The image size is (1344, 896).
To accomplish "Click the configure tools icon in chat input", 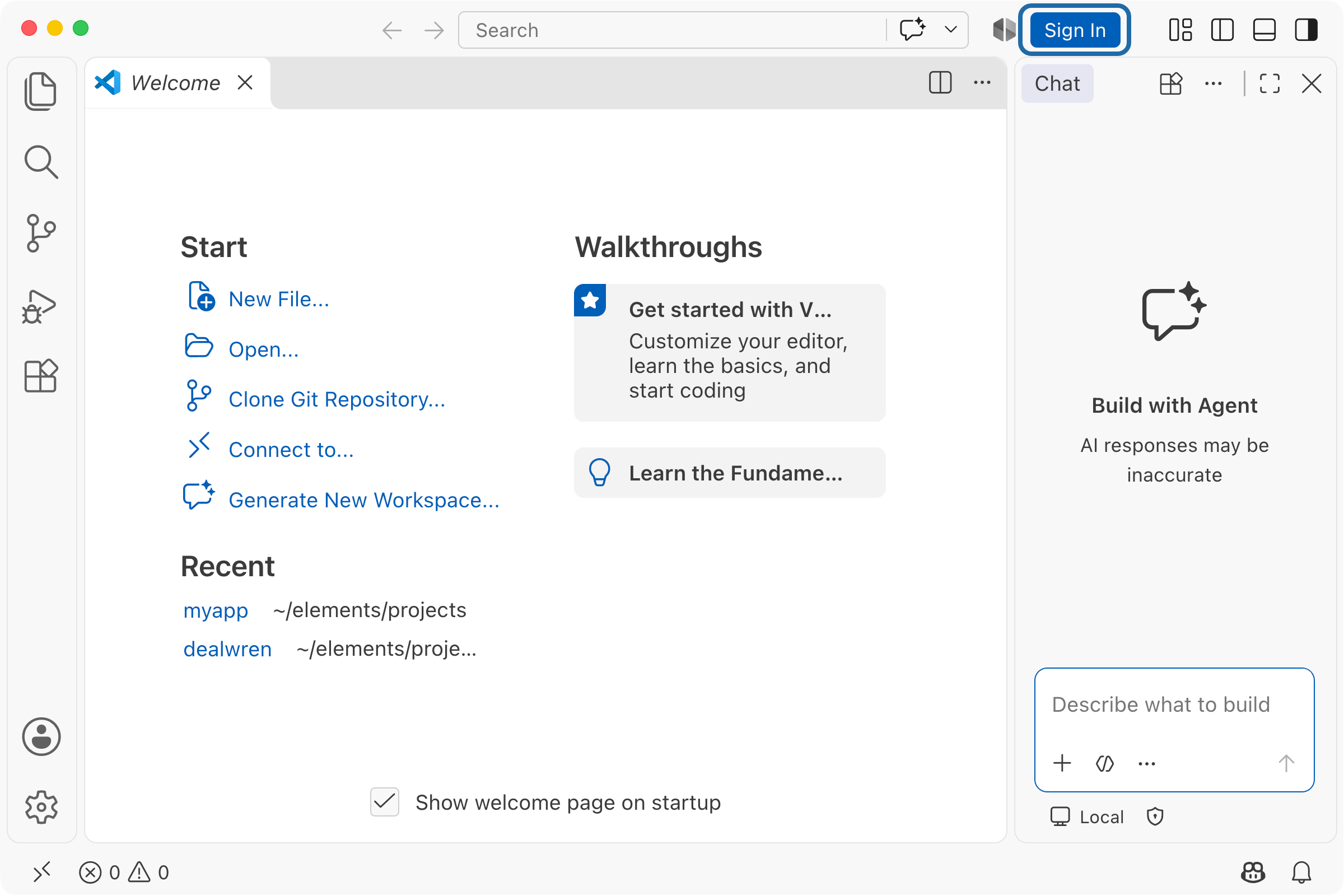I will click(x=1105, y=763).
